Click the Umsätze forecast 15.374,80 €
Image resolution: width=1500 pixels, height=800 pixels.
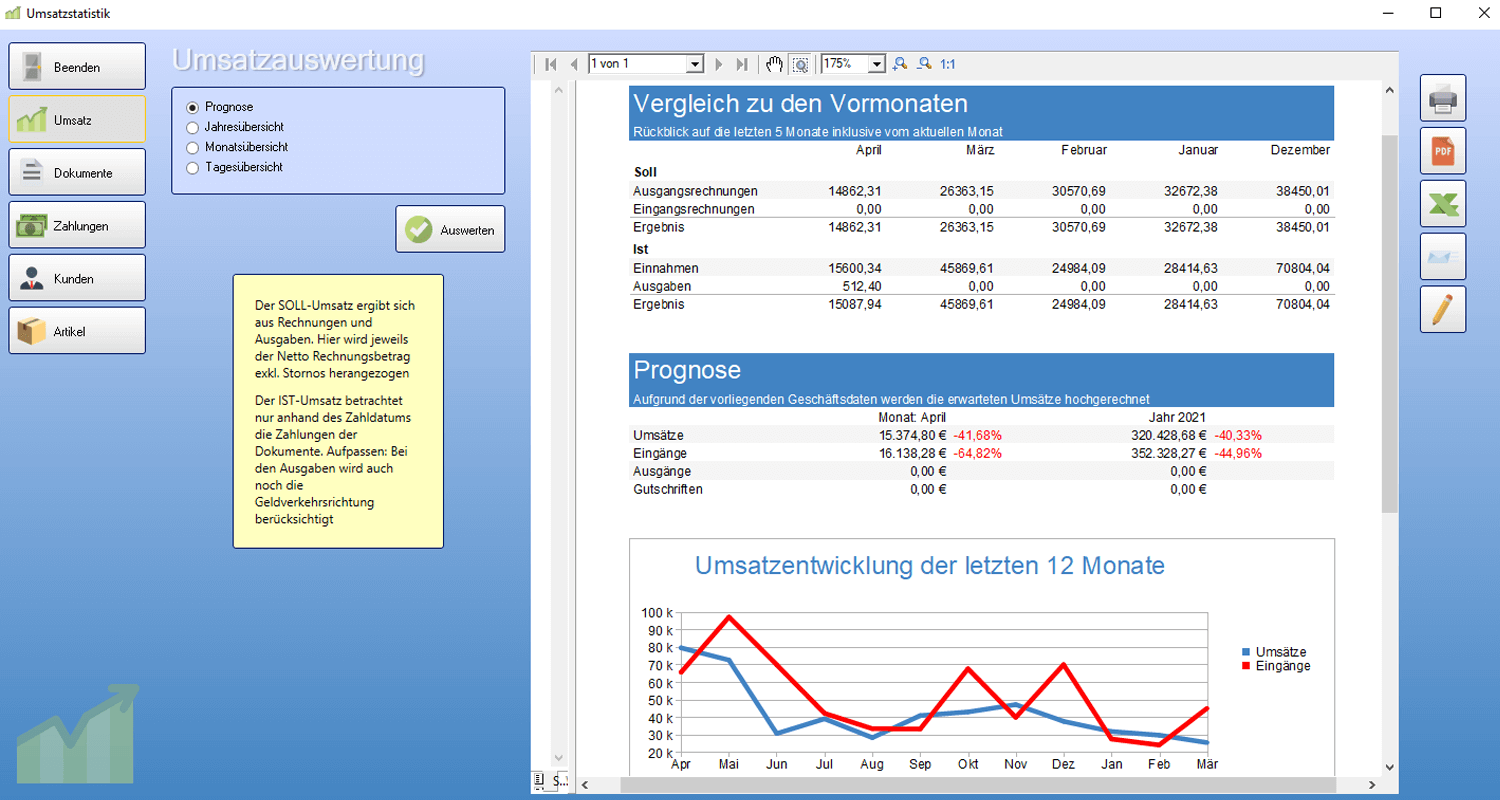(x=913, y=435)
